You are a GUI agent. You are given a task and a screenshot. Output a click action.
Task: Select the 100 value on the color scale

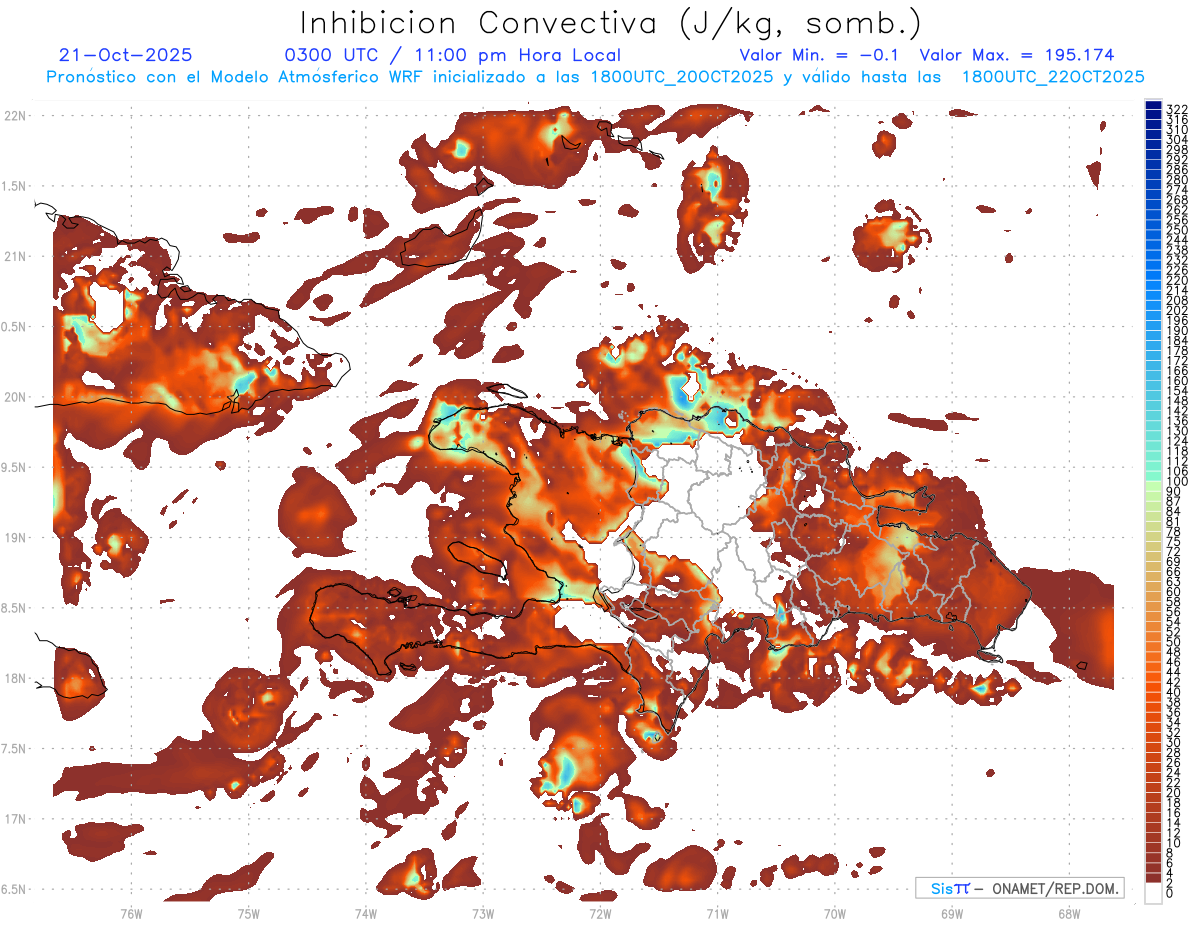point(1177,482)
